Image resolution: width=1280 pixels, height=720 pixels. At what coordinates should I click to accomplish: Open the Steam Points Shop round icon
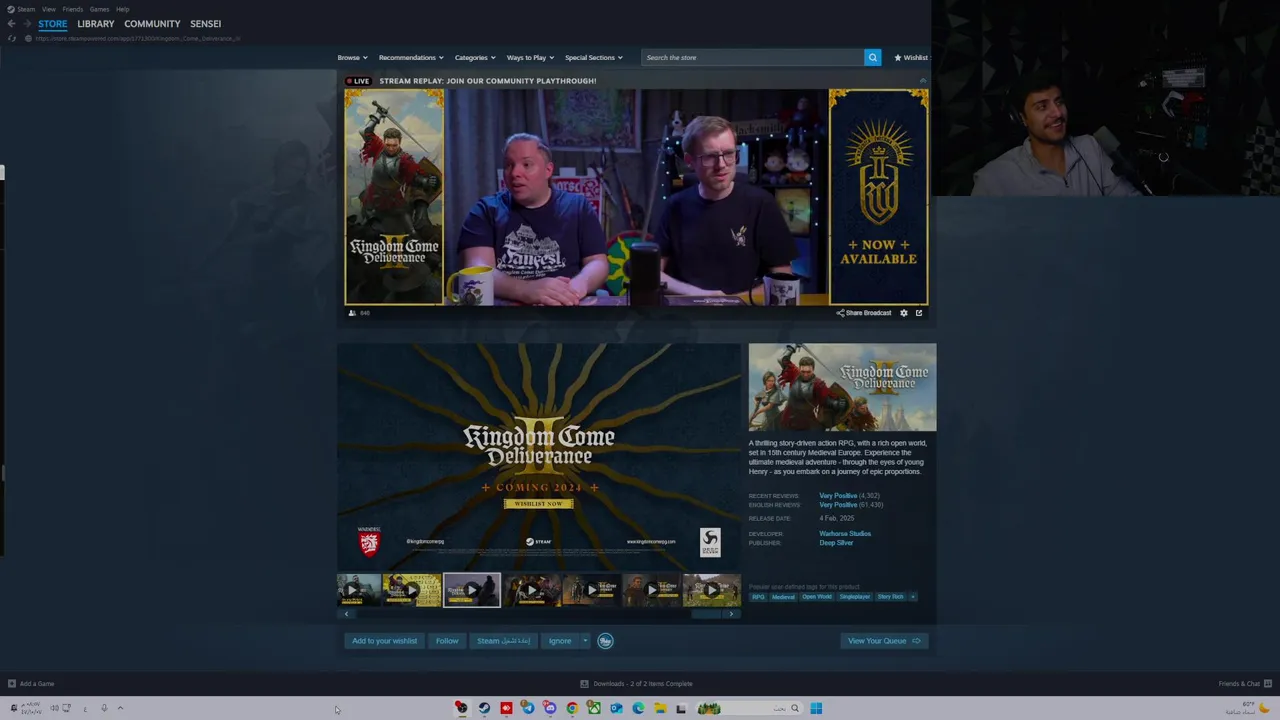(x=605, y=641)
